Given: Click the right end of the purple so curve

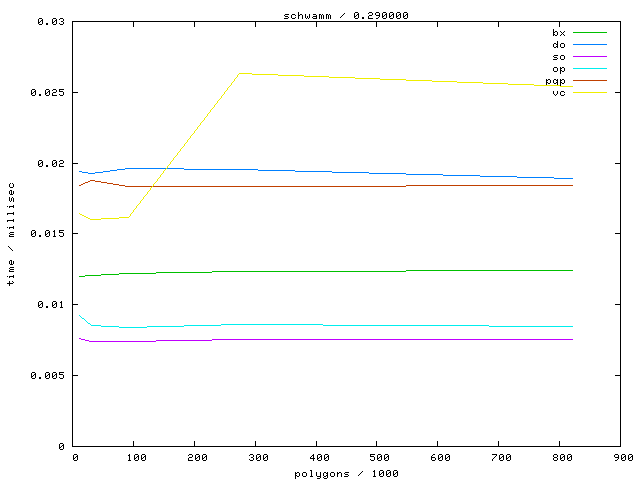Looking at the screenshot, I should click(x=572, y=339).
